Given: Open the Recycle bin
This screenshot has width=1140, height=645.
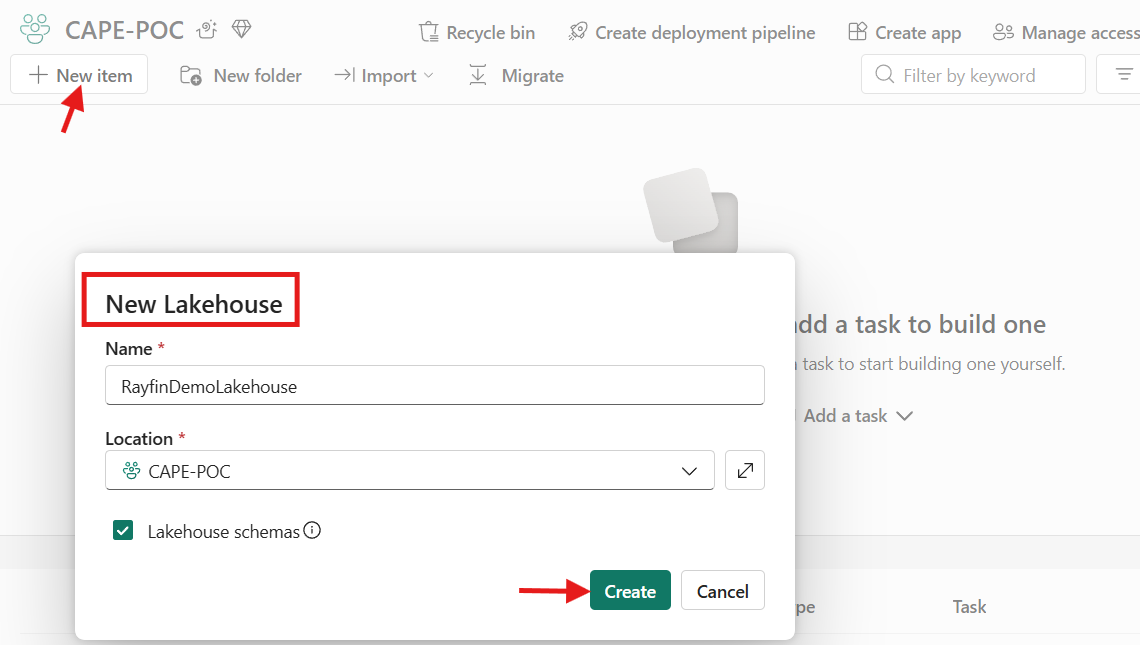Looking at the screenshot, I should click(477, 33).
